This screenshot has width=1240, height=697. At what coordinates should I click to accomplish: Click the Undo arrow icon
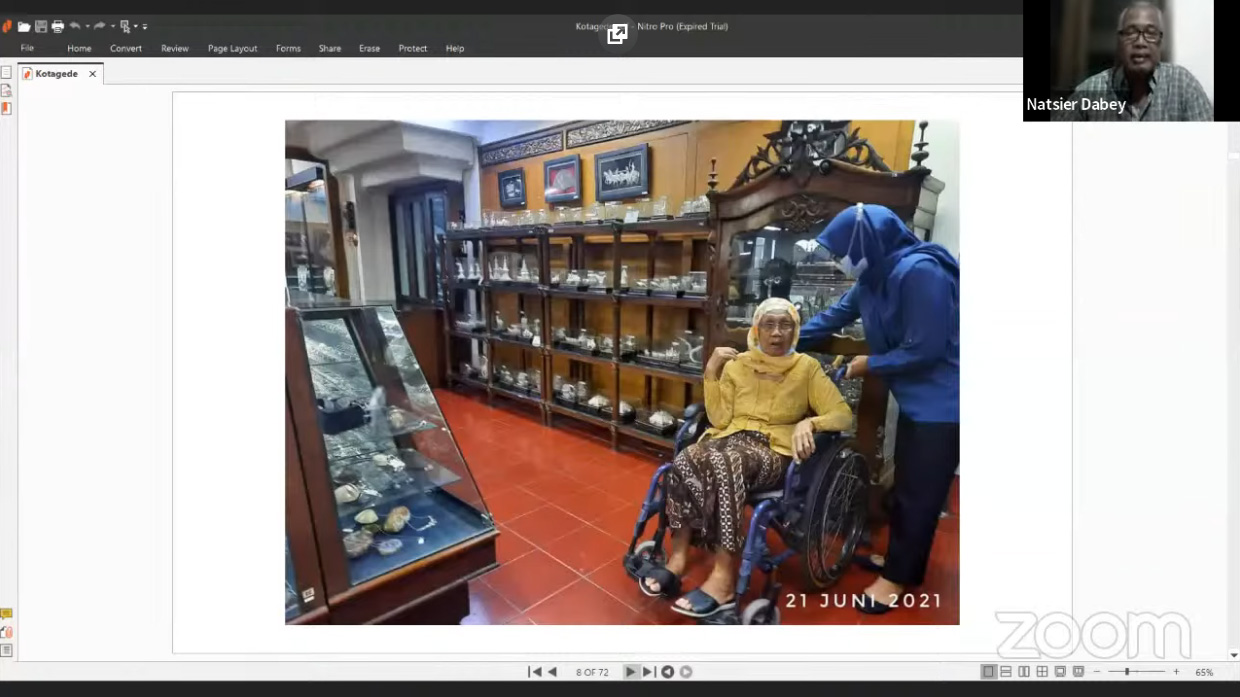click(75, 26)
